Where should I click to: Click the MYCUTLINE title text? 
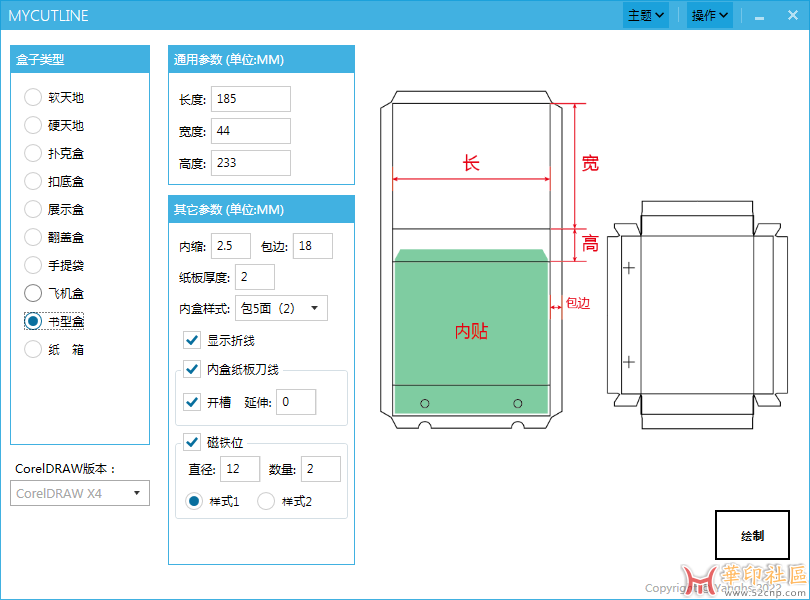click(x=49, y=16)
